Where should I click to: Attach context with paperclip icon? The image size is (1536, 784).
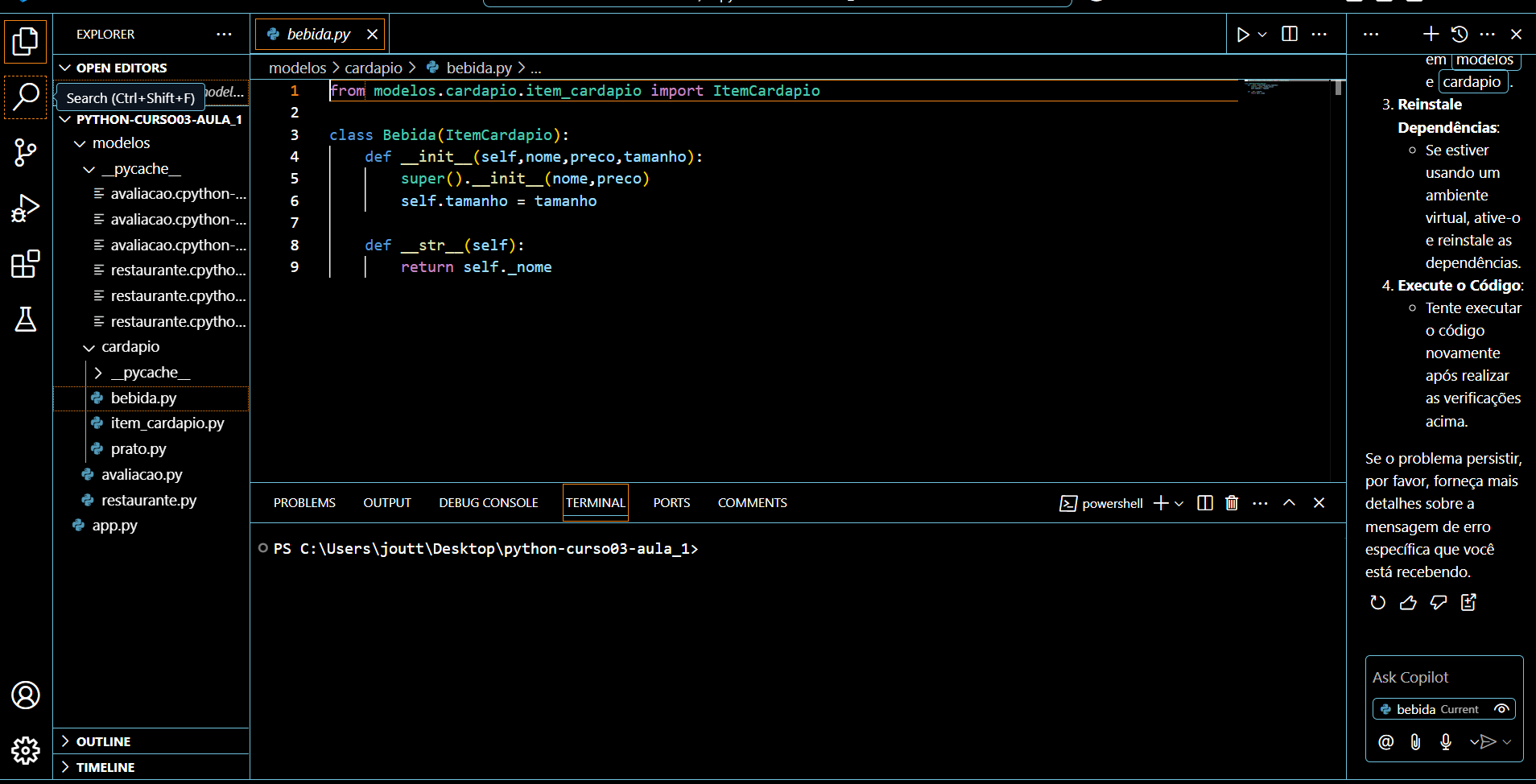(1415, 742)
